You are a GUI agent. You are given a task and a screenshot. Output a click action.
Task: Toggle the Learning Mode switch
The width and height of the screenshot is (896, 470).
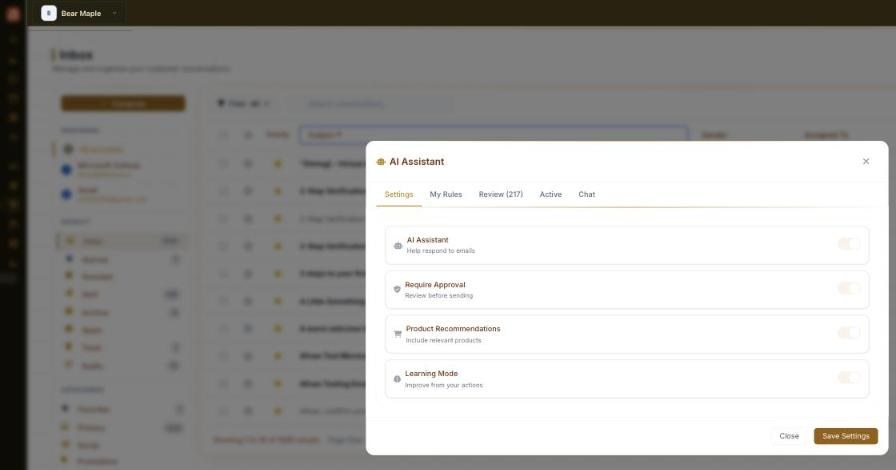coord(849,377)
